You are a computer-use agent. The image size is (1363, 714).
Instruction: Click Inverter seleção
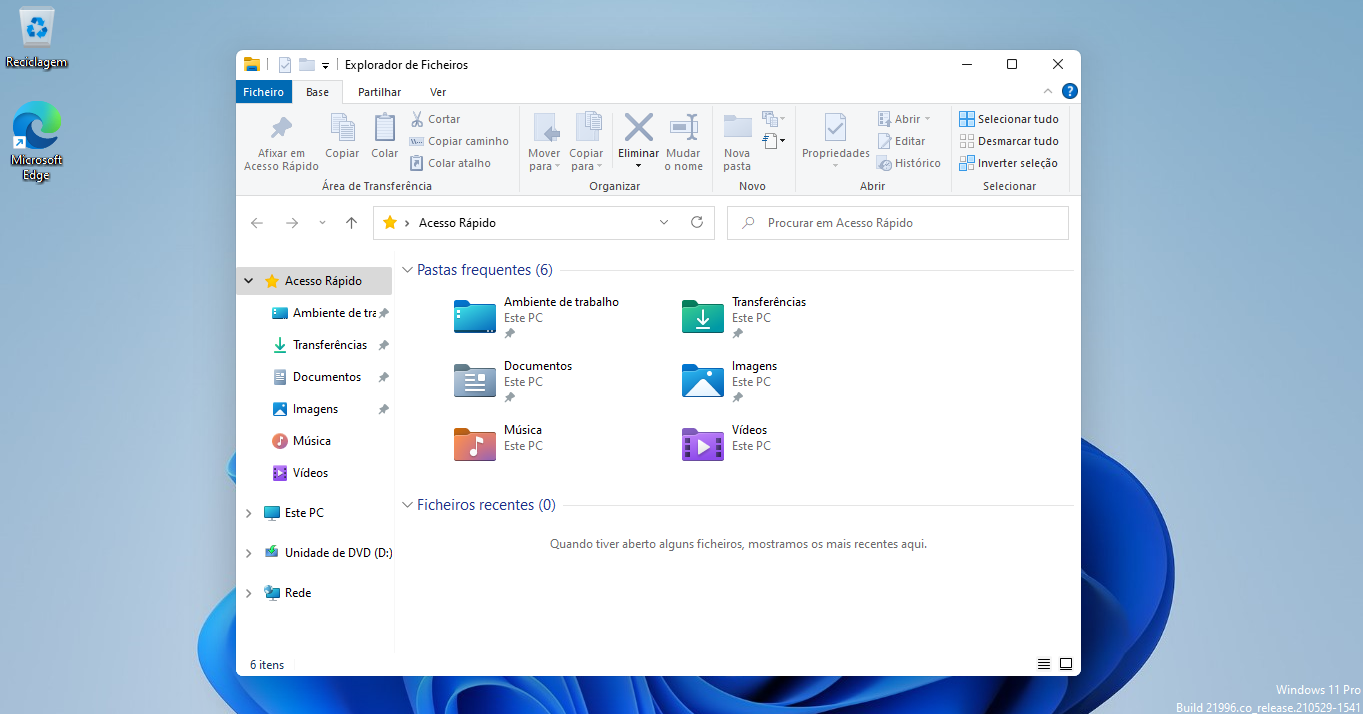coord(1008,163)
